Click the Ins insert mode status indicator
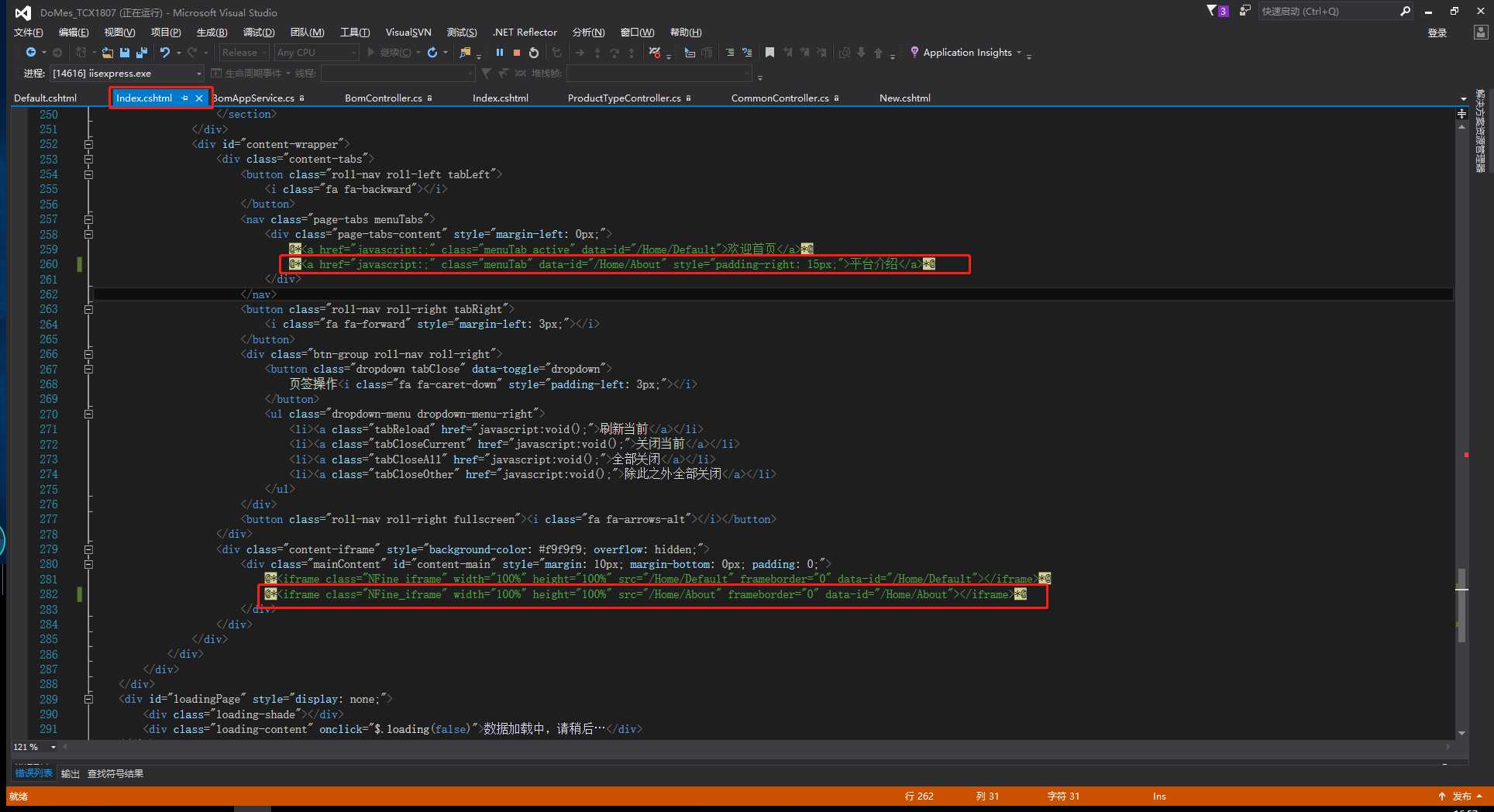The width and height of the screenshot is (1494, 812). (x=1159, y=797)
